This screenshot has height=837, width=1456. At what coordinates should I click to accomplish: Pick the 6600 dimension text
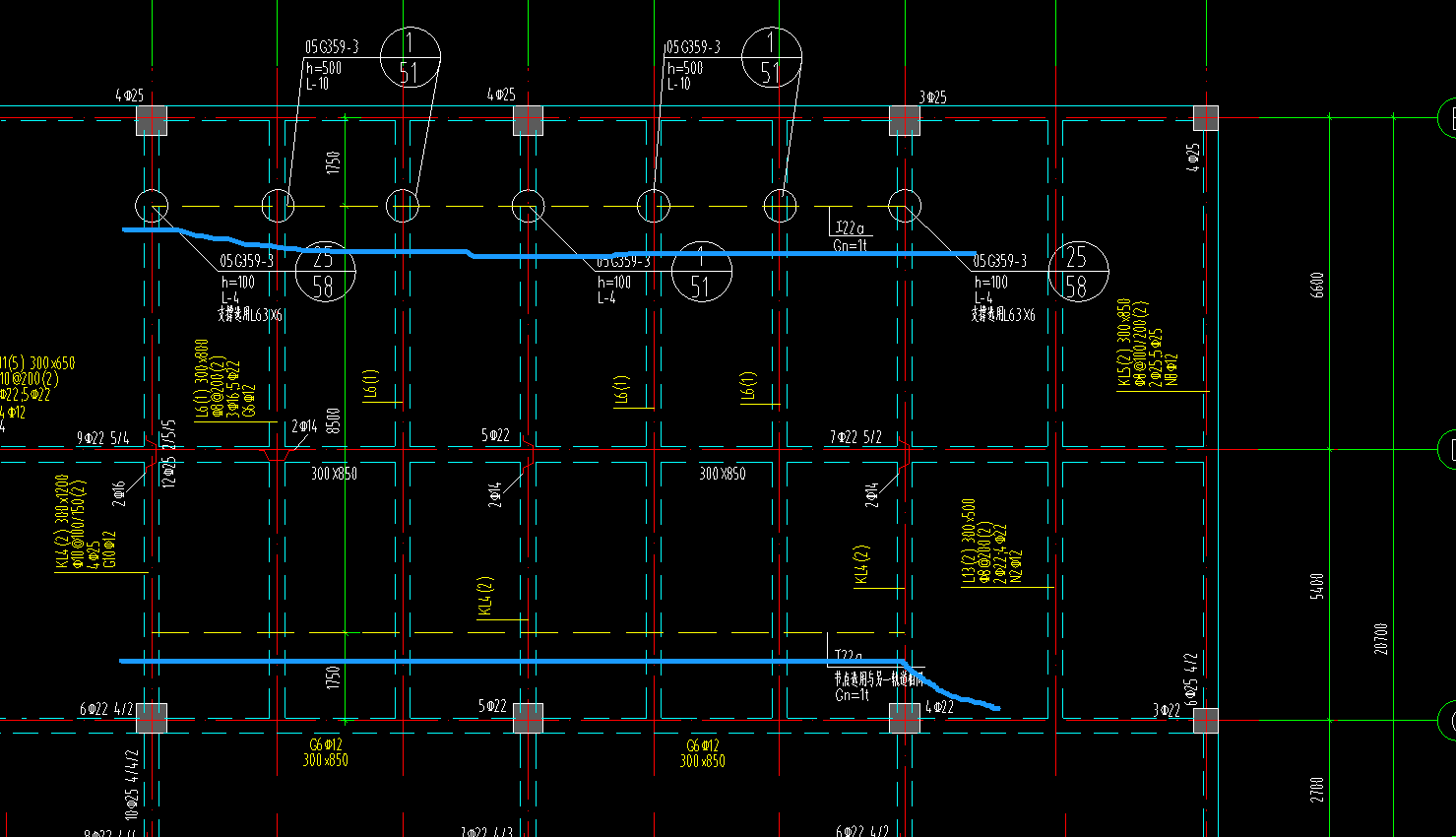click(1318, 286)
